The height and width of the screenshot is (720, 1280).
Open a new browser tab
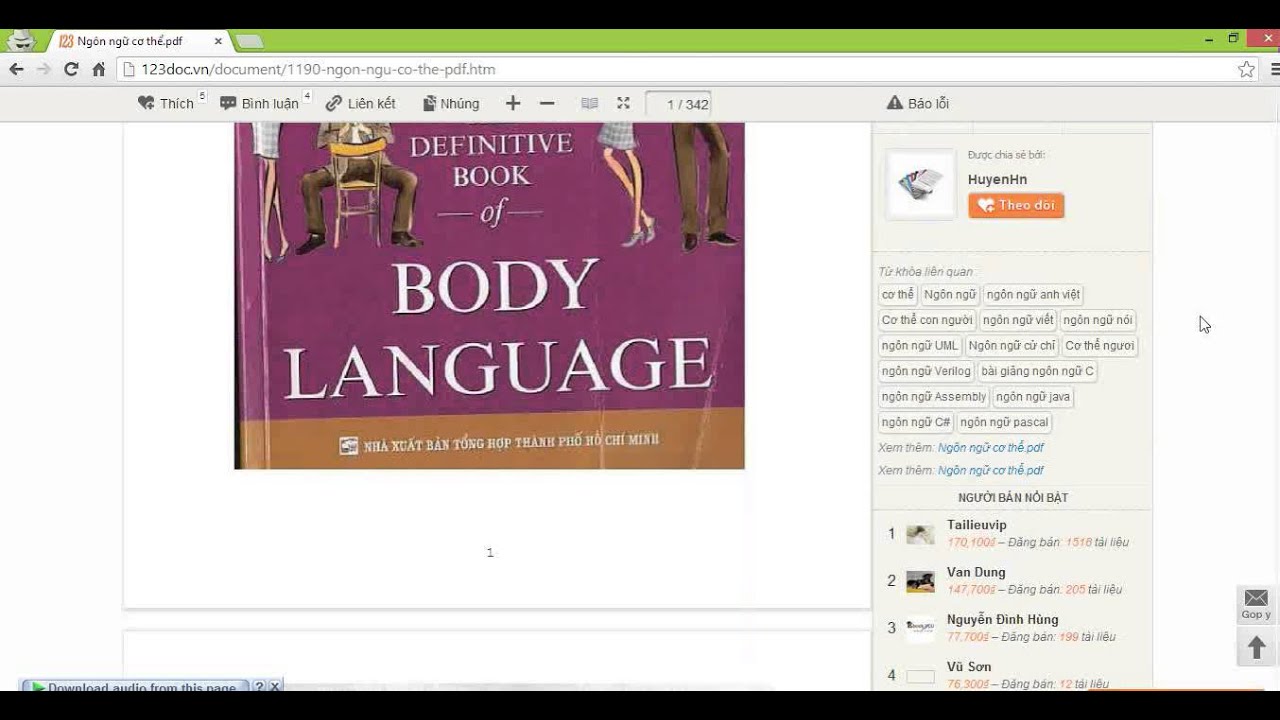[249, 41]
